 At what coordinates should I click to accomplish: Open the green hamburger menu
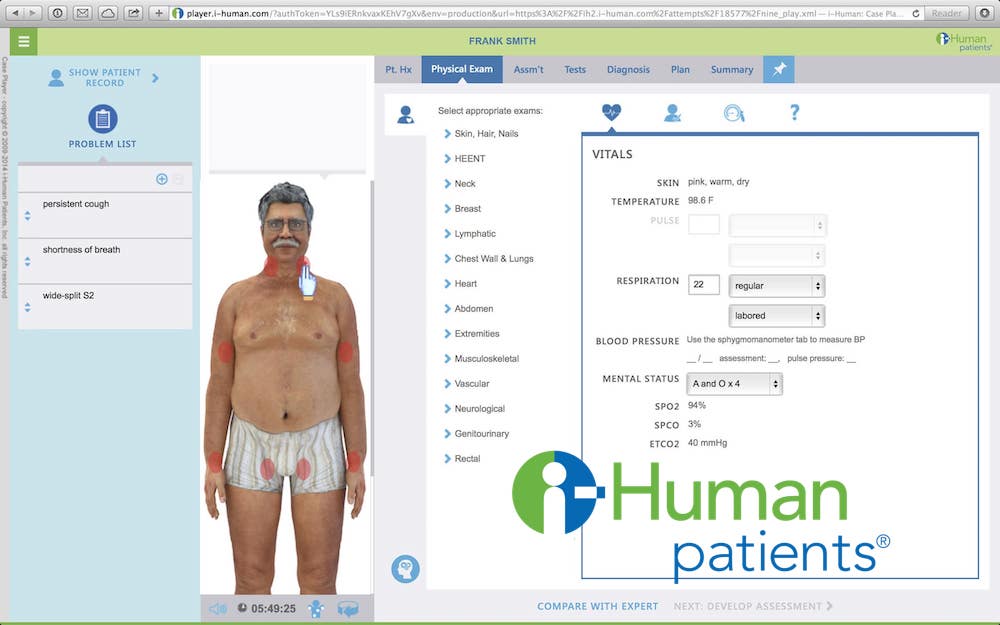coord(24,42)
